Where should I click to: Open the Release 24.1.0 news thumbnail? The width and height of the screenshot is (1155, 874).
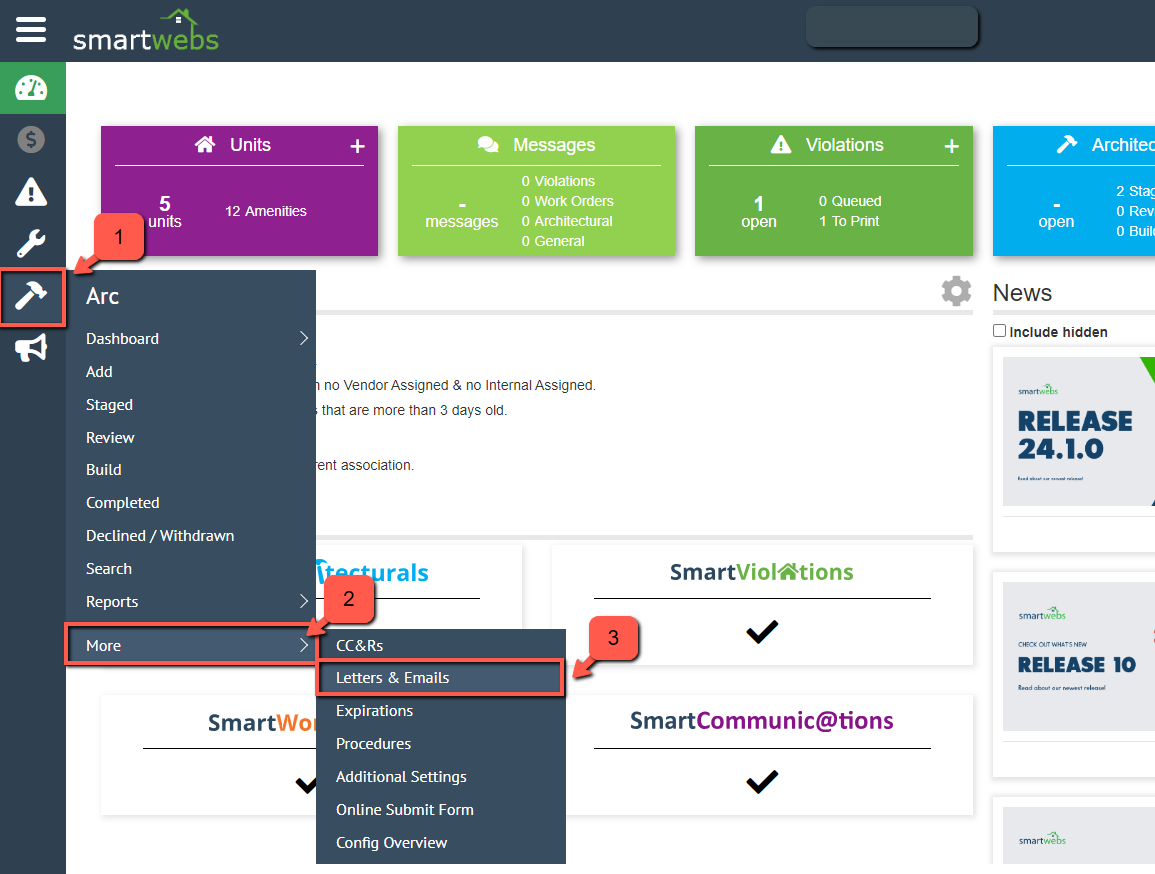[1078, 431]
